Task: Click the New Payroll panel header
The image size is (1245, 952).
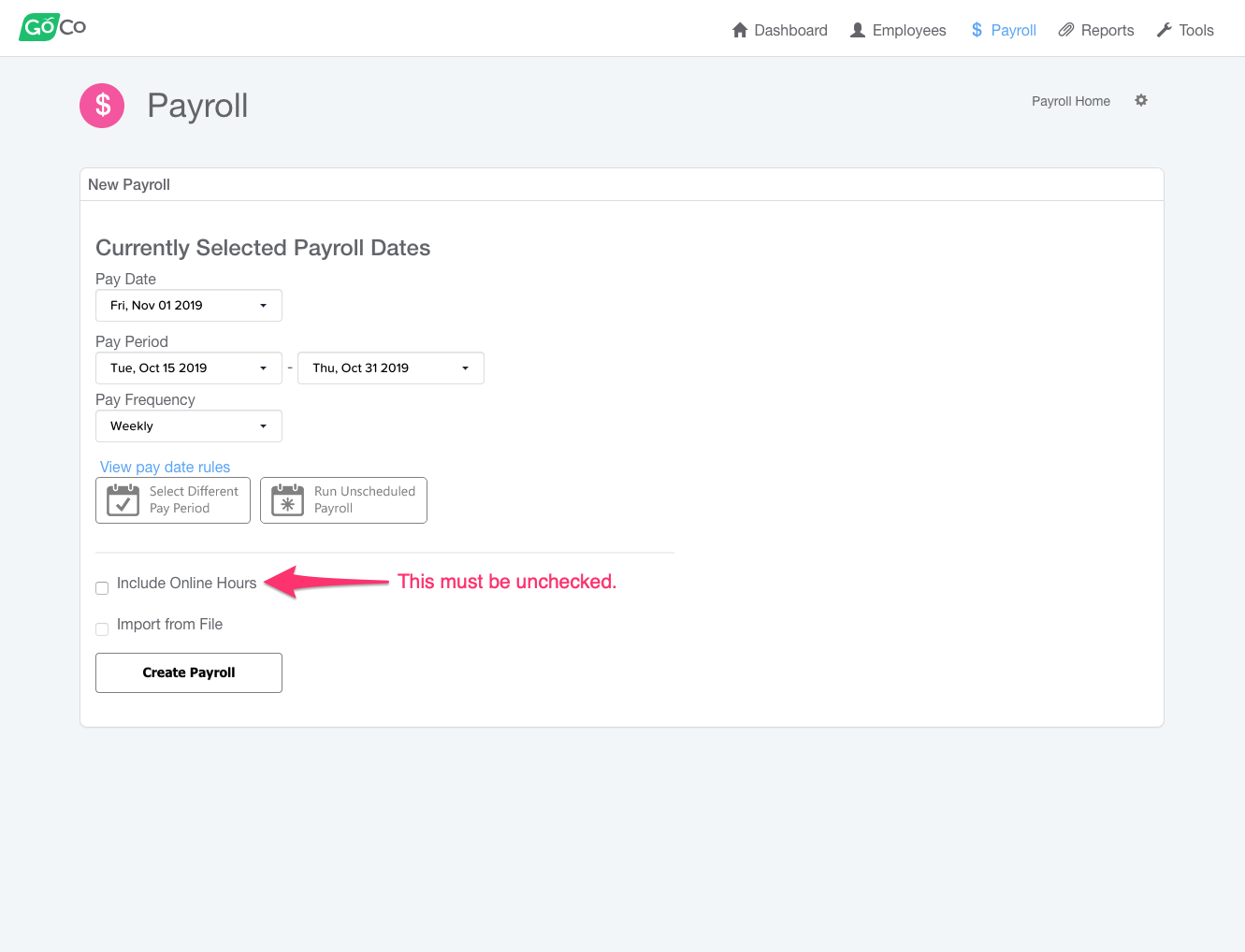Action: [622, 184]
